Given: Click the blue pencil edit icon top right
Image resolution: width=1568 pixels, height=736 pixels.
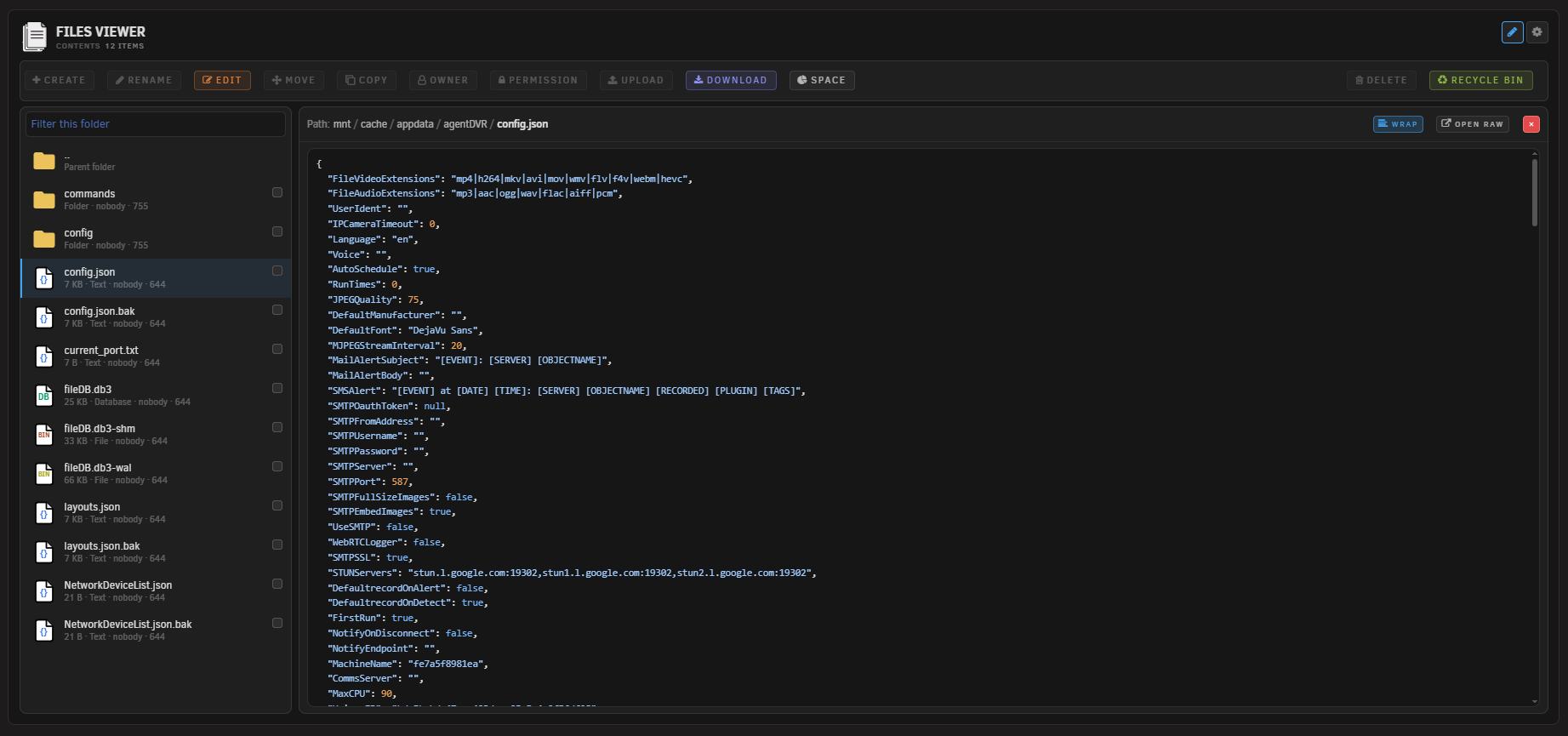Looking at the screenshot, I should [1512, 32].
